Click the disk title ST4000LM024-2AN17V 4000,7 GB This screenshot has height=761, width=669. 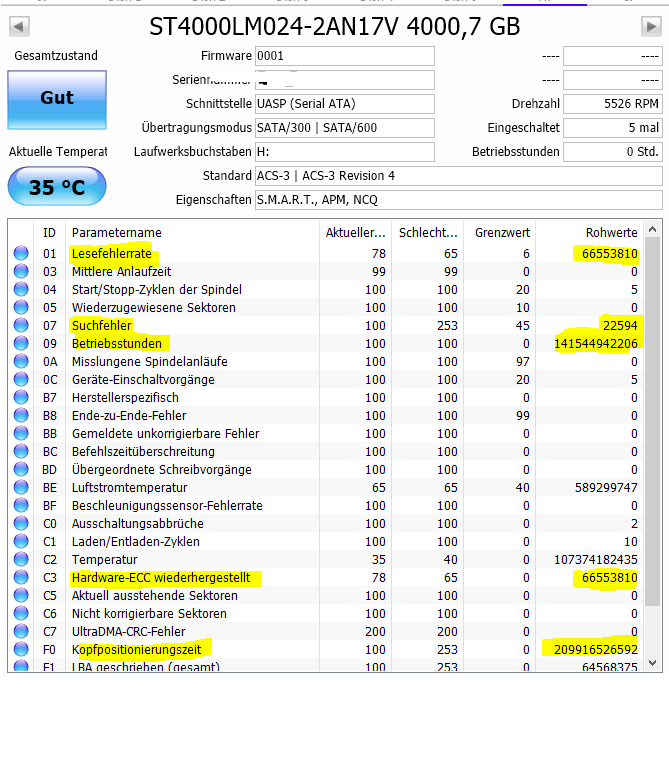tap(334, 27)
